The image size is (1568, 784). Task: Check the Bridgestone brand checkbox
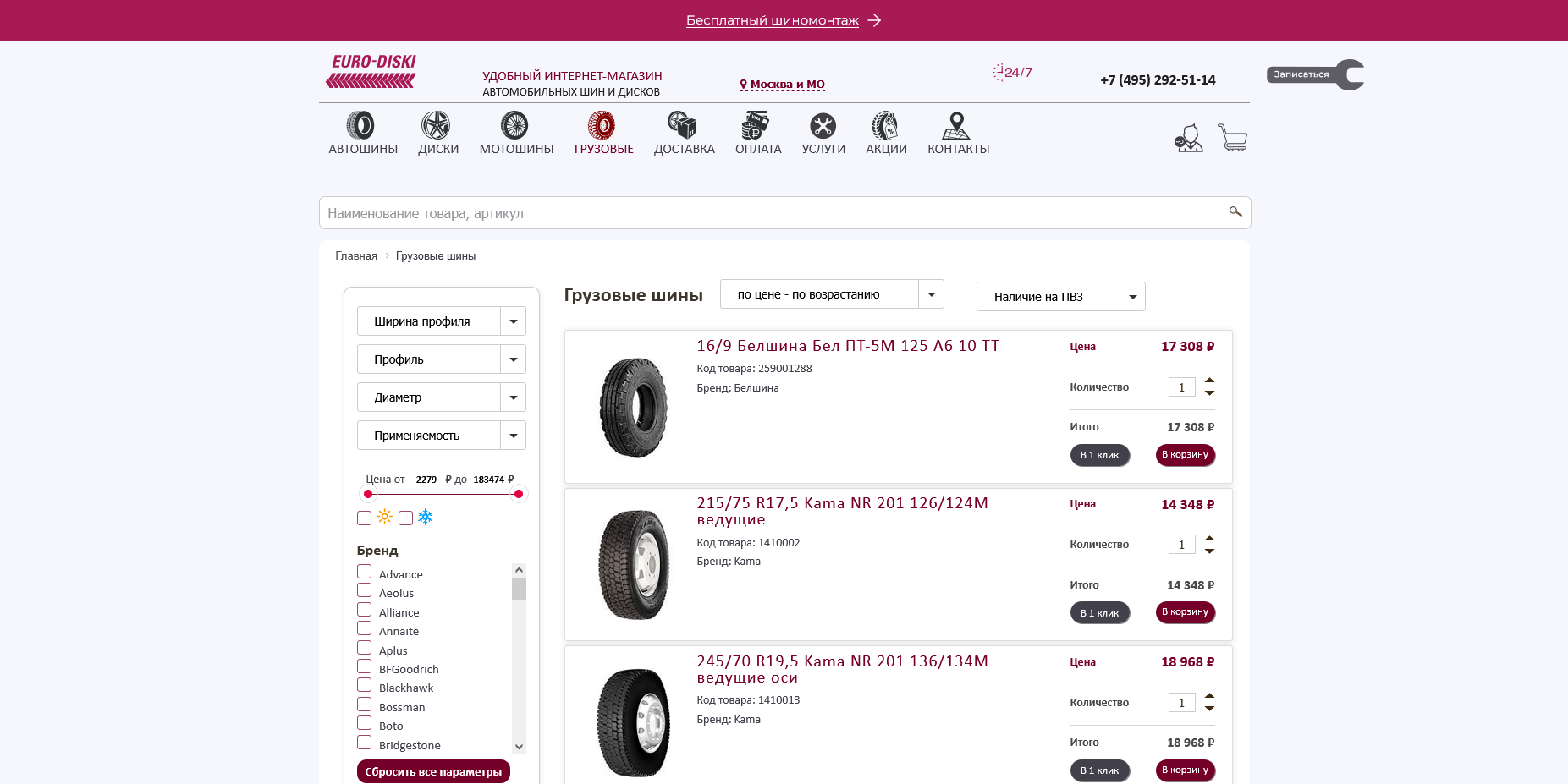tap(365, 743)
